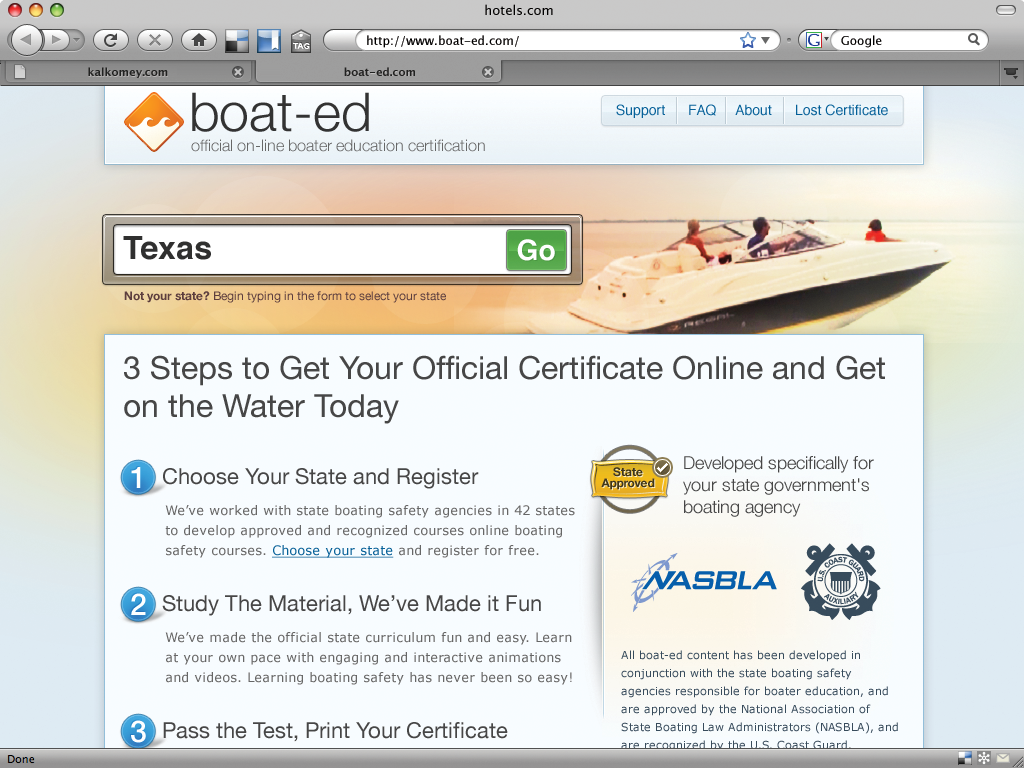The image size is (1024, 768).
Task: Open the back/forward history dropdown arrow
Action: tap(76, 40)
